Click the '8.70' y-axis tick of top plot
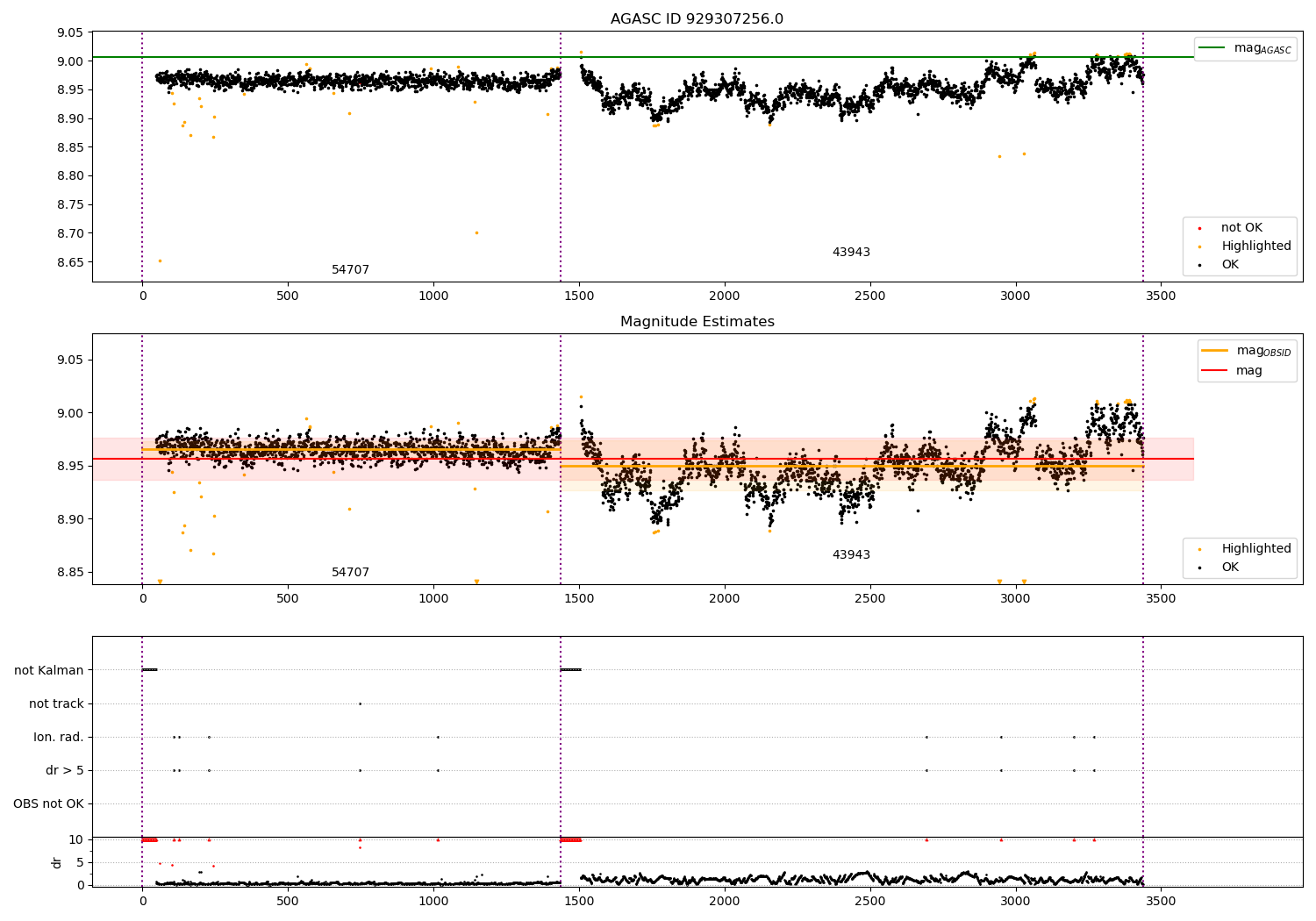Screen dimensions: 1316x921 coord(69,233)
